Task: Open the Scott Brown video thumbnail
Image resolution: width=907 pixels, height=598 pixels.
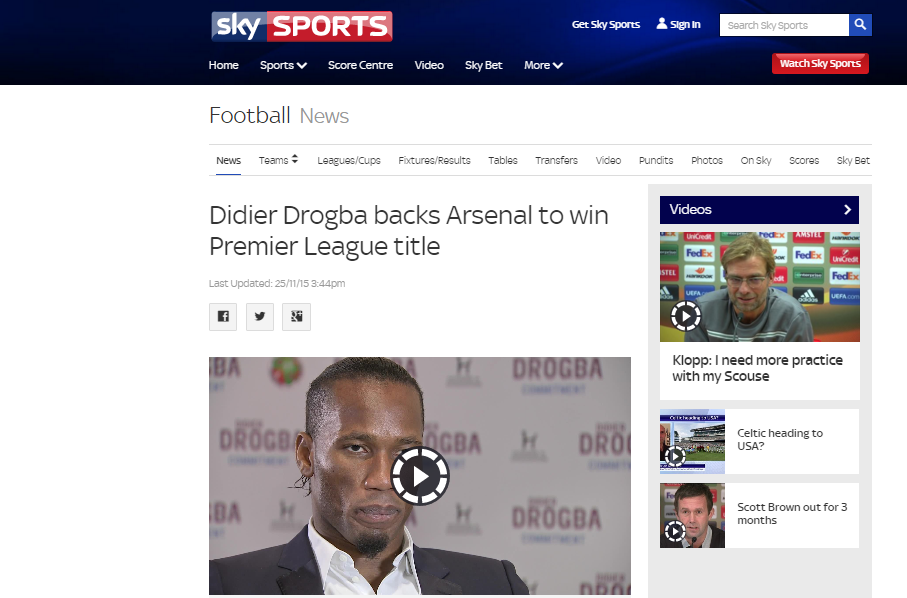Action: pyautogui.click(x=692, y=515)
